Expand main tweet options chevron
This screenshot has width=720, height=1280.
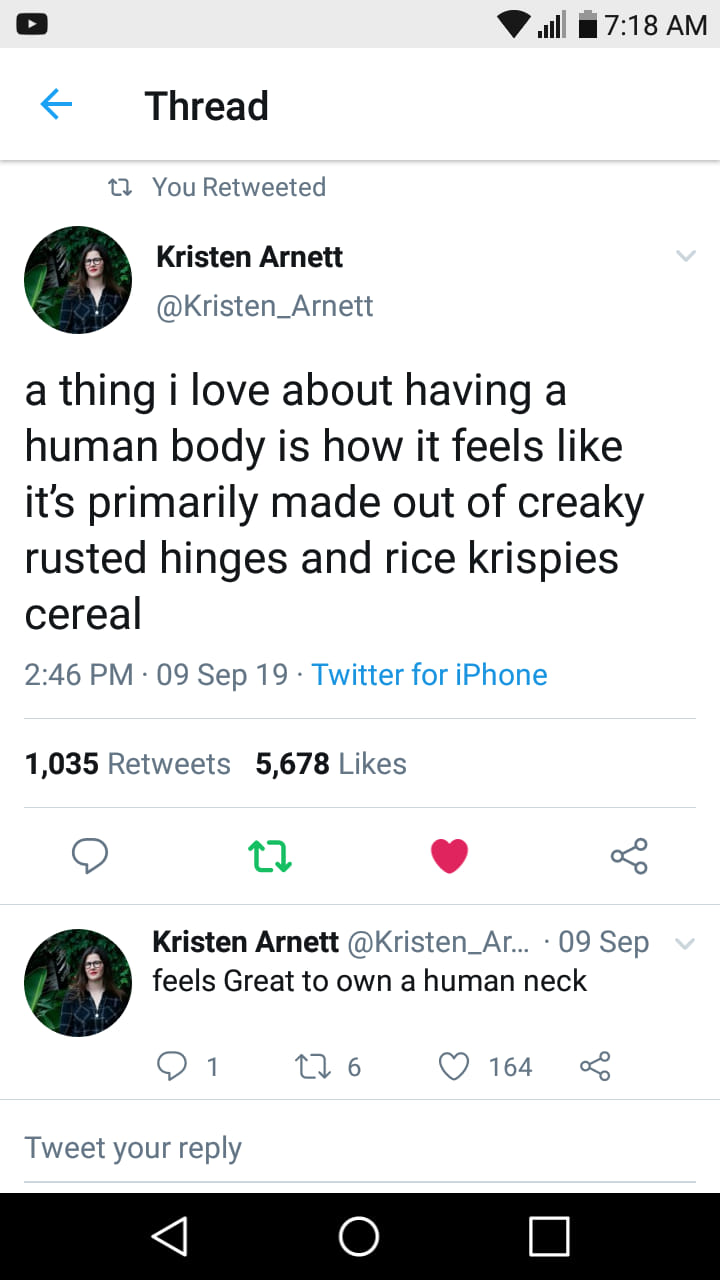click(685, 256)
